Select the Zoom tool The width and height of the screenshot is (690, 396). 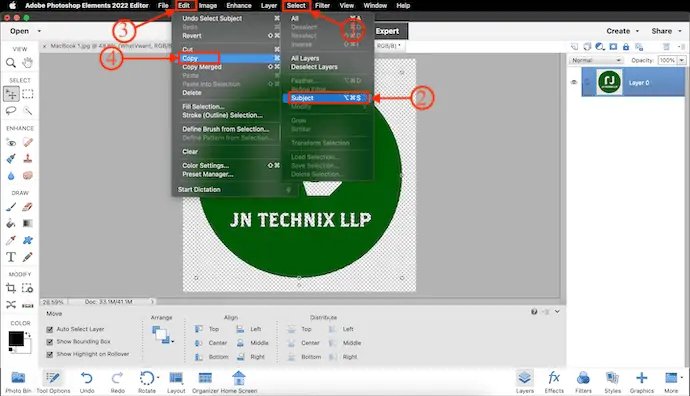click(11, 63)
